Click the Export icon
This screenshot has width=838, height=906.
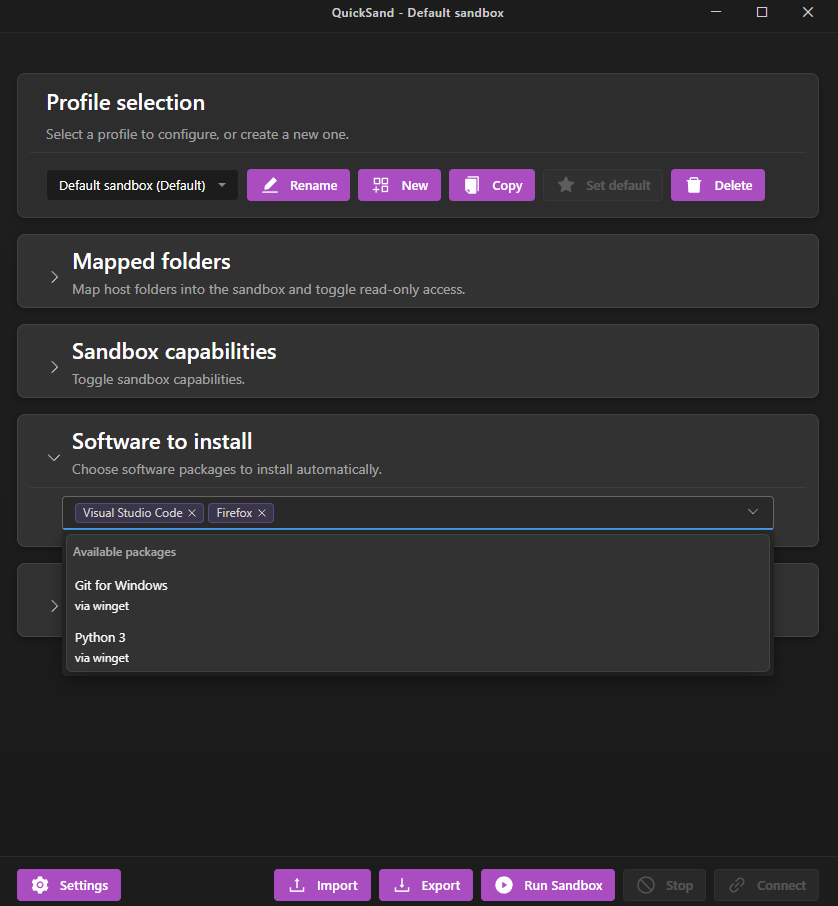point(401,884)
